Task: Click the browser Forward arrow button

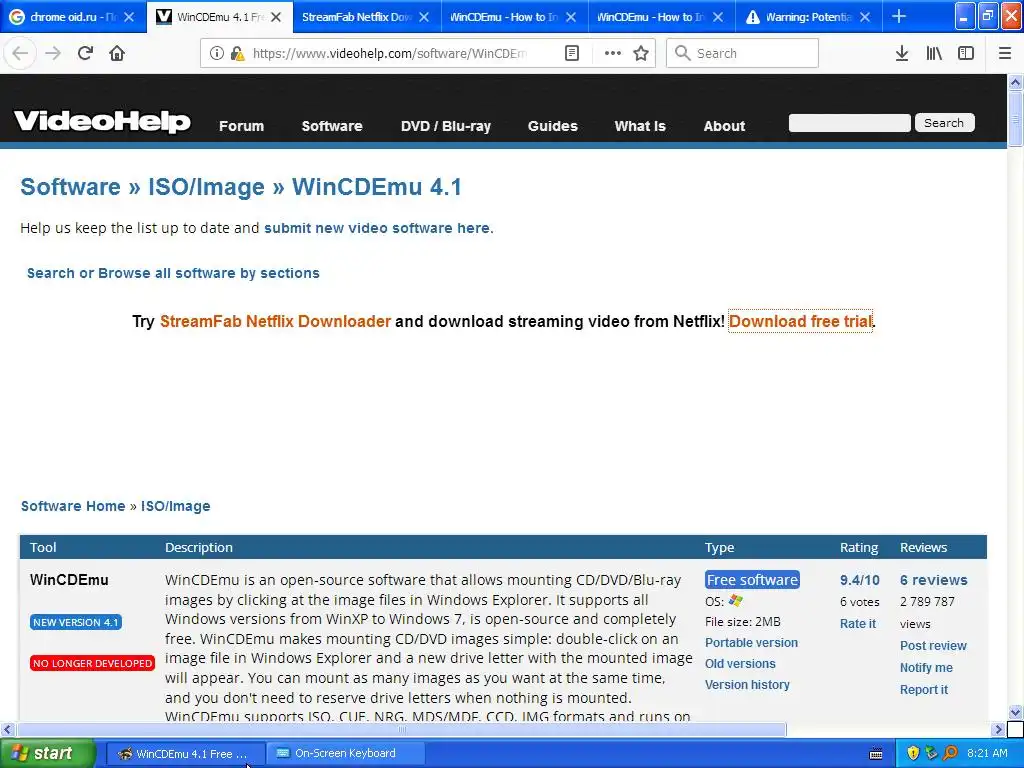Action: pyautogui.click(x=53, y=53)
